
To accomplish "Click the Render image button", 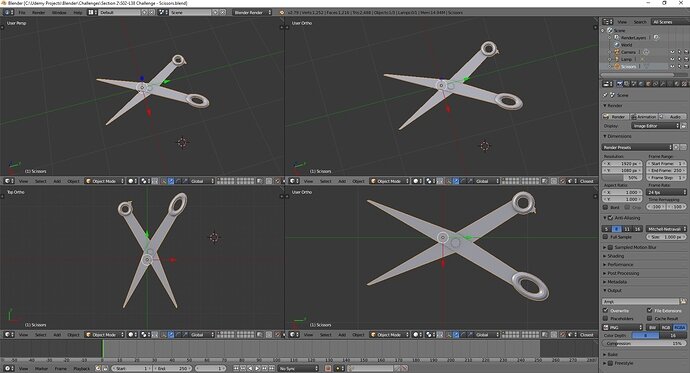I will click(x=615, y=117).
